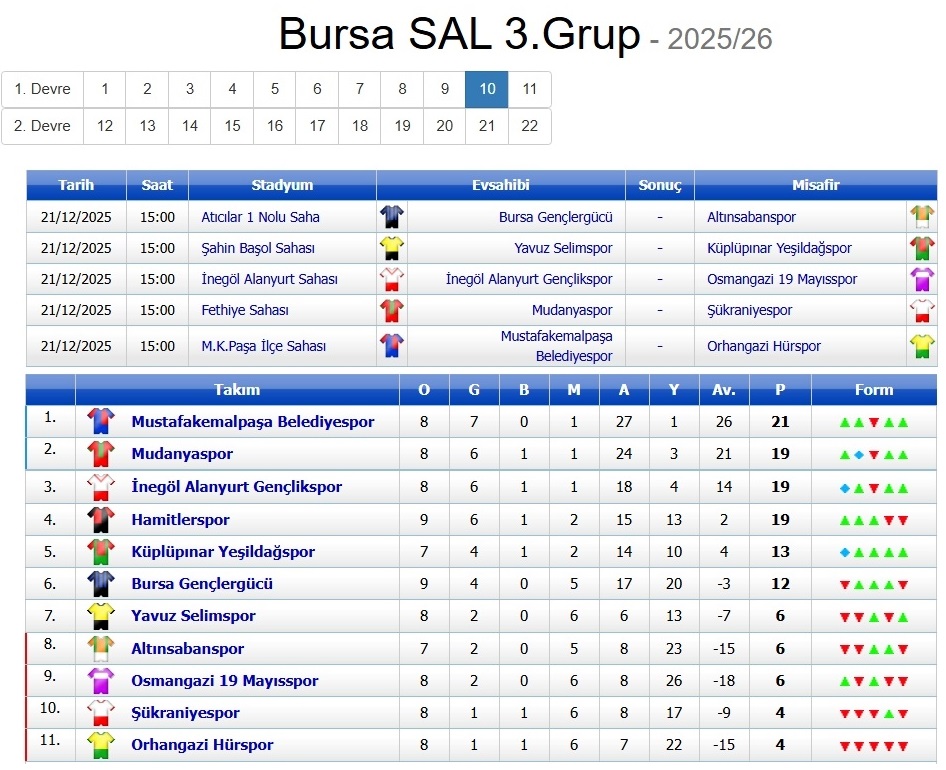Click Mustafakemalpaşa Belediyespor jersey icon in standings
Viewport: 946px width, 770px height.
coord(100,422)
